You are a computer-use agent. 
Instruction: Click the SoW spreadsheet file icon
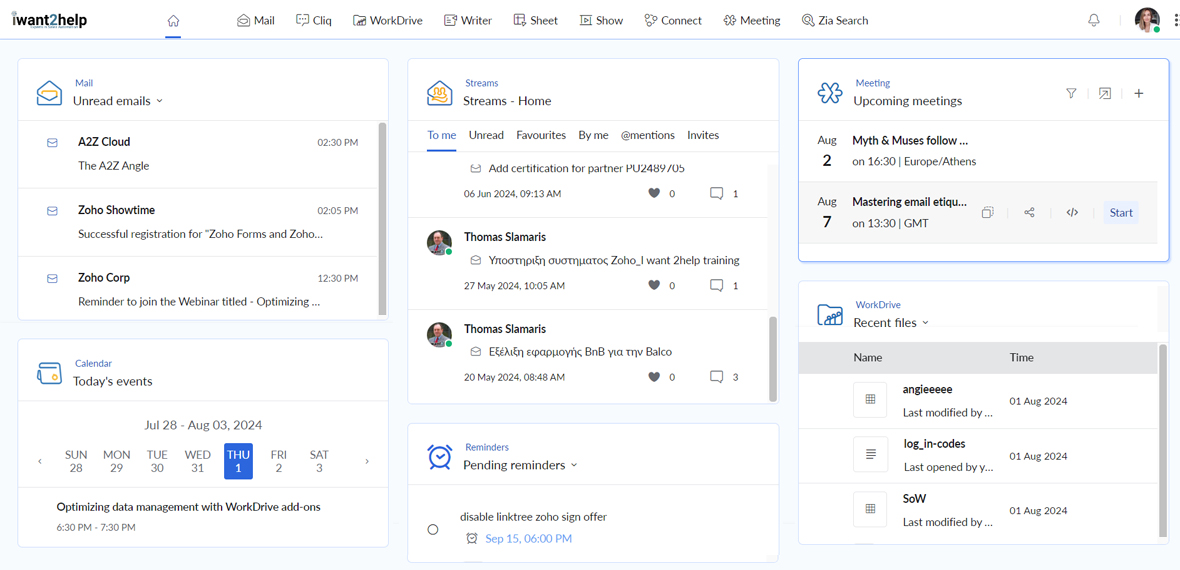point(871,508)
